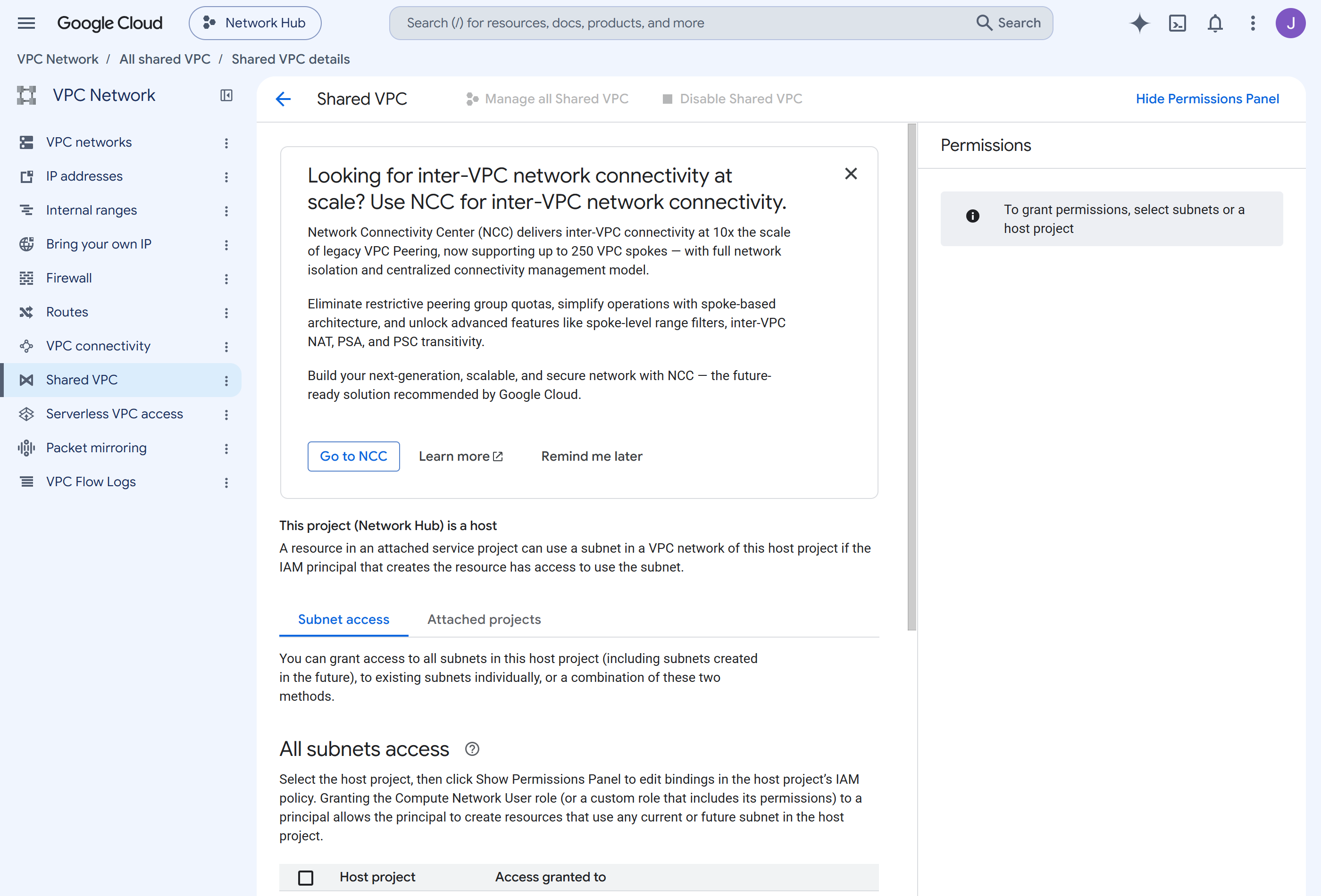Image resolution: width=1321 pixels, height=896 pixels.
Task: Open Serverless VPC access in sidebar
Action: 114,414
